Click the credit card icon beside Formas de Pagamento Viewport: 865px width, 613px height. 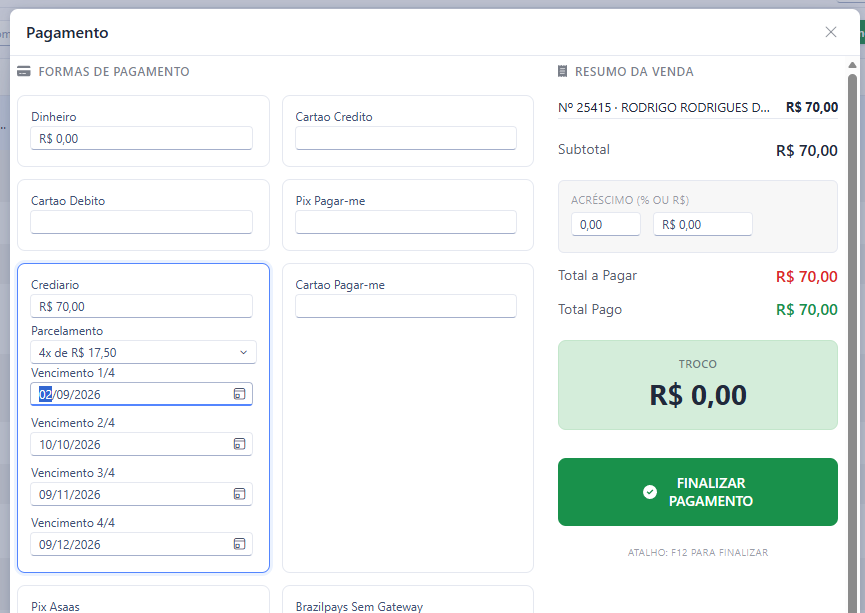tap(24, 71)
